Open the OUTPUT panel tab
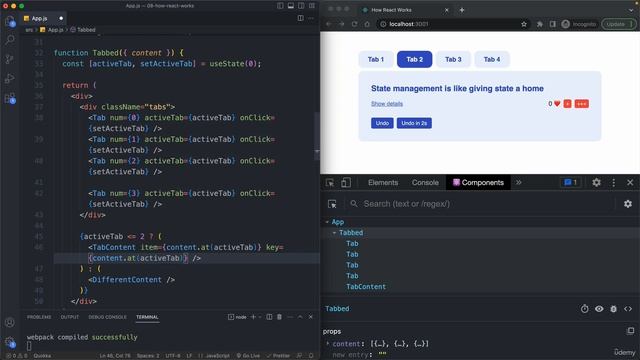The height and width of the screenshot is (360, 640). point(69,317)
